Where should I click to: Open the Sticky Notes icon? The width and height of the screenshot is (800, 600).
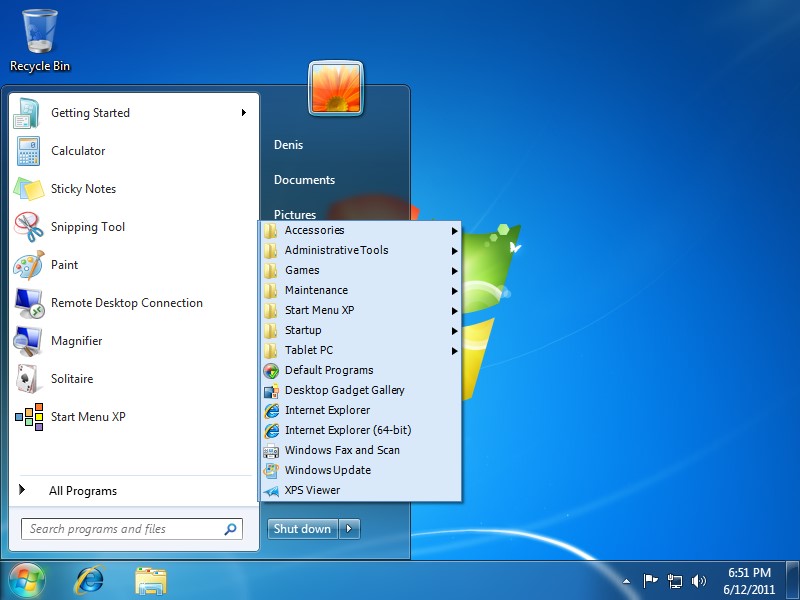point(29,189)
